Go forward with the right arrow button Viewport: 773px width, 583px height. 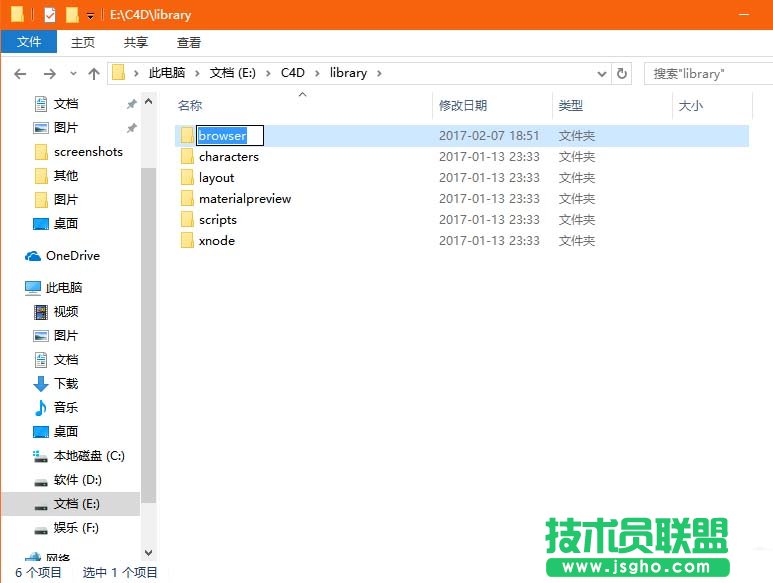pos(49,74)
